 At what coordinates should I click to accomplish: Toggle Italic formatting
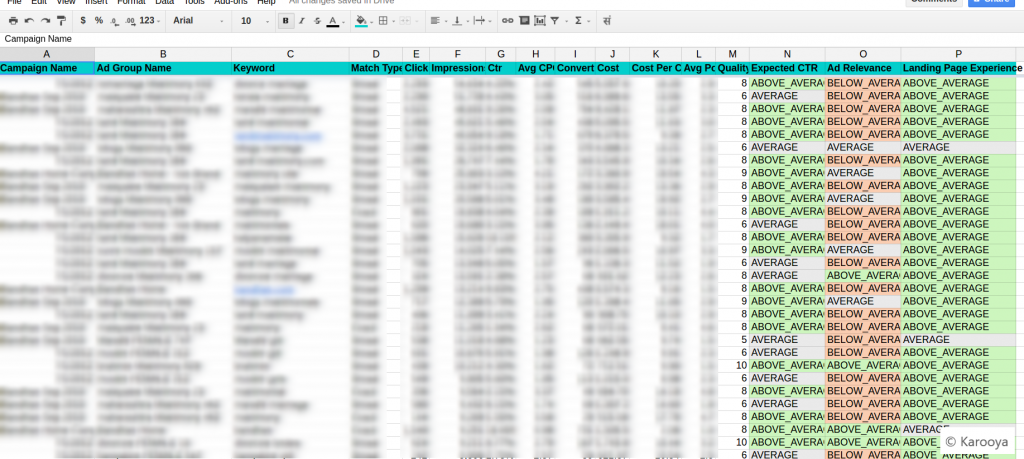coord(302,21)
